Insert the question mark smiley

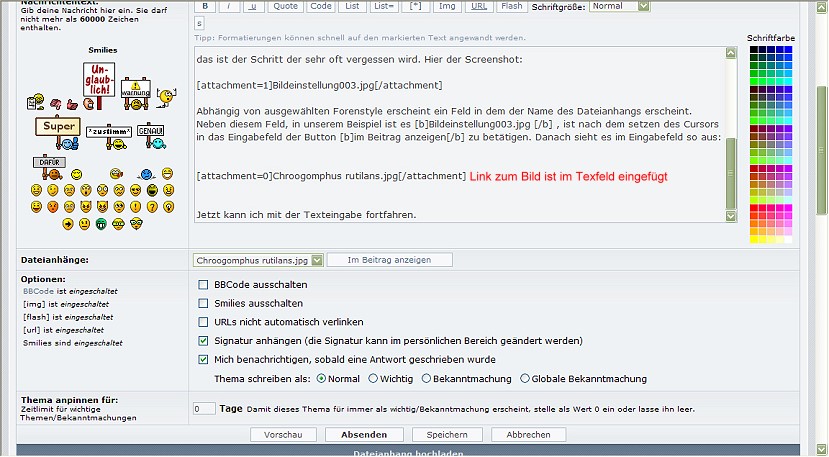pyautogui.click(x=152, y=207)
